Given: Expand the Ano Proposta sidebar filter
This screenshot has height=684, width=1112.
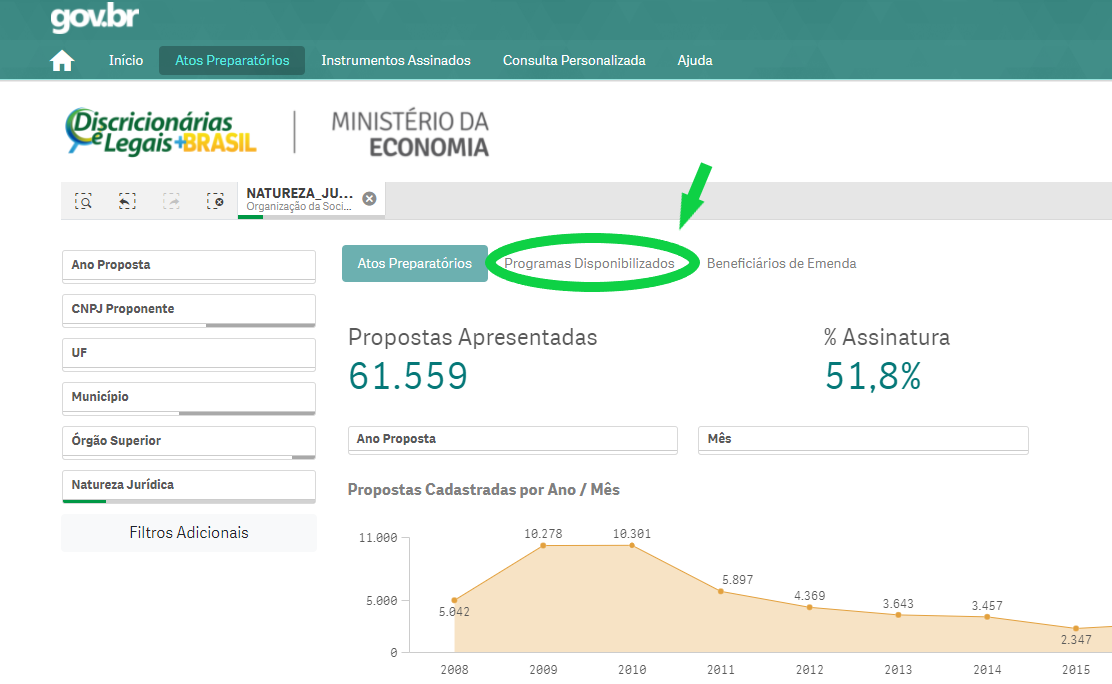Looking at the screenshot, I should tap(188, 266).
